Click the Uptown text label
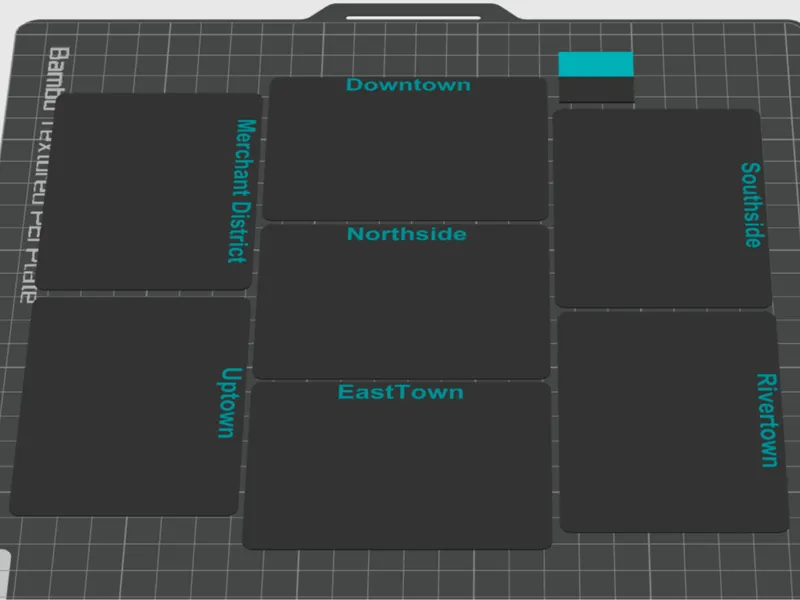This screenshot has width=800, height=600. click(229, 403)
